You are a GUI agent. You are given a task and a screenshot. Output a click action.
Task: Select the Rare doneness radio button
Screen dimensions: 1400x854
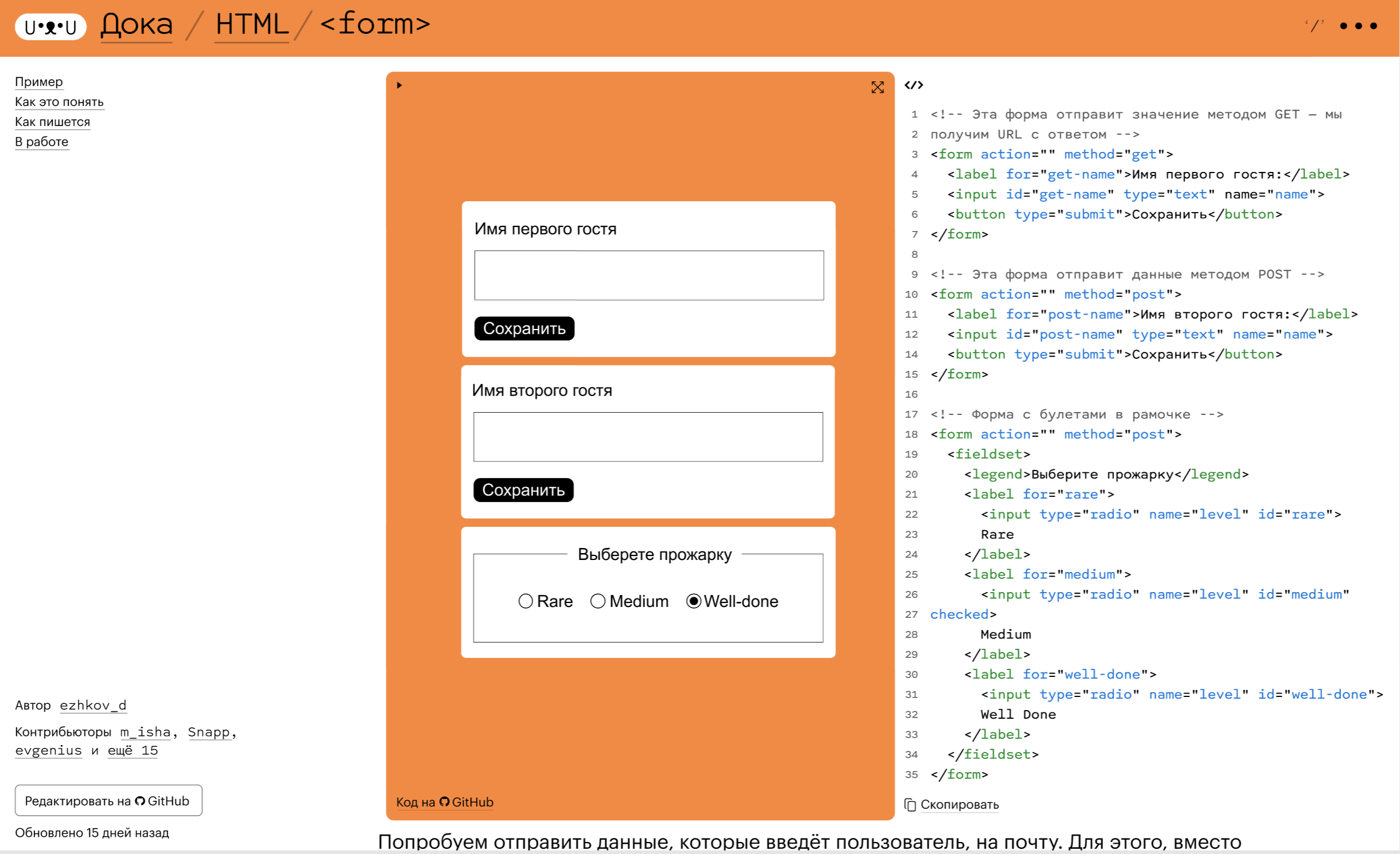pyautogui.click(x=525, y=601)
